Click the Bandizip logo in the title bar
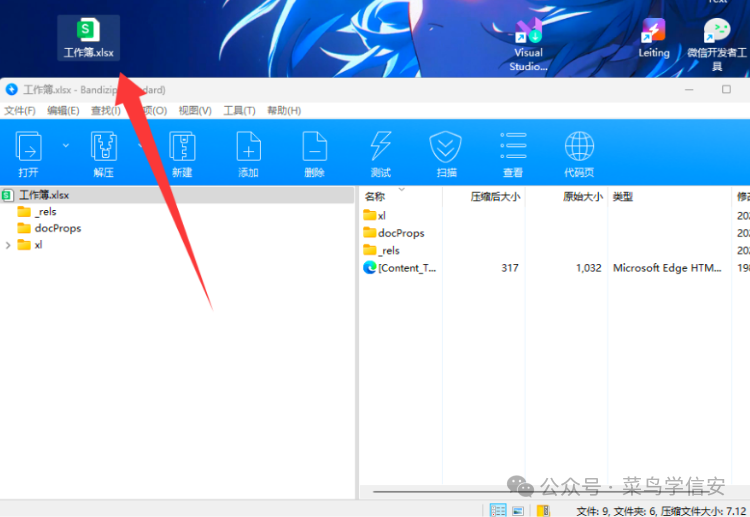This screenshot has width=750, height=517. click(x=11, y=89)
